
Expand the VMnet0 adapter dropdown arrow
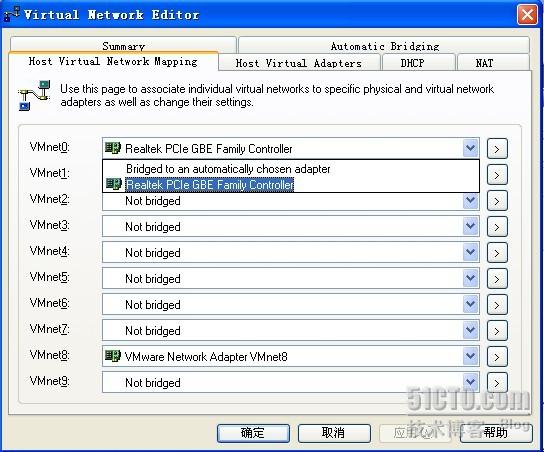pyautogui.click(x=470, y=148)
